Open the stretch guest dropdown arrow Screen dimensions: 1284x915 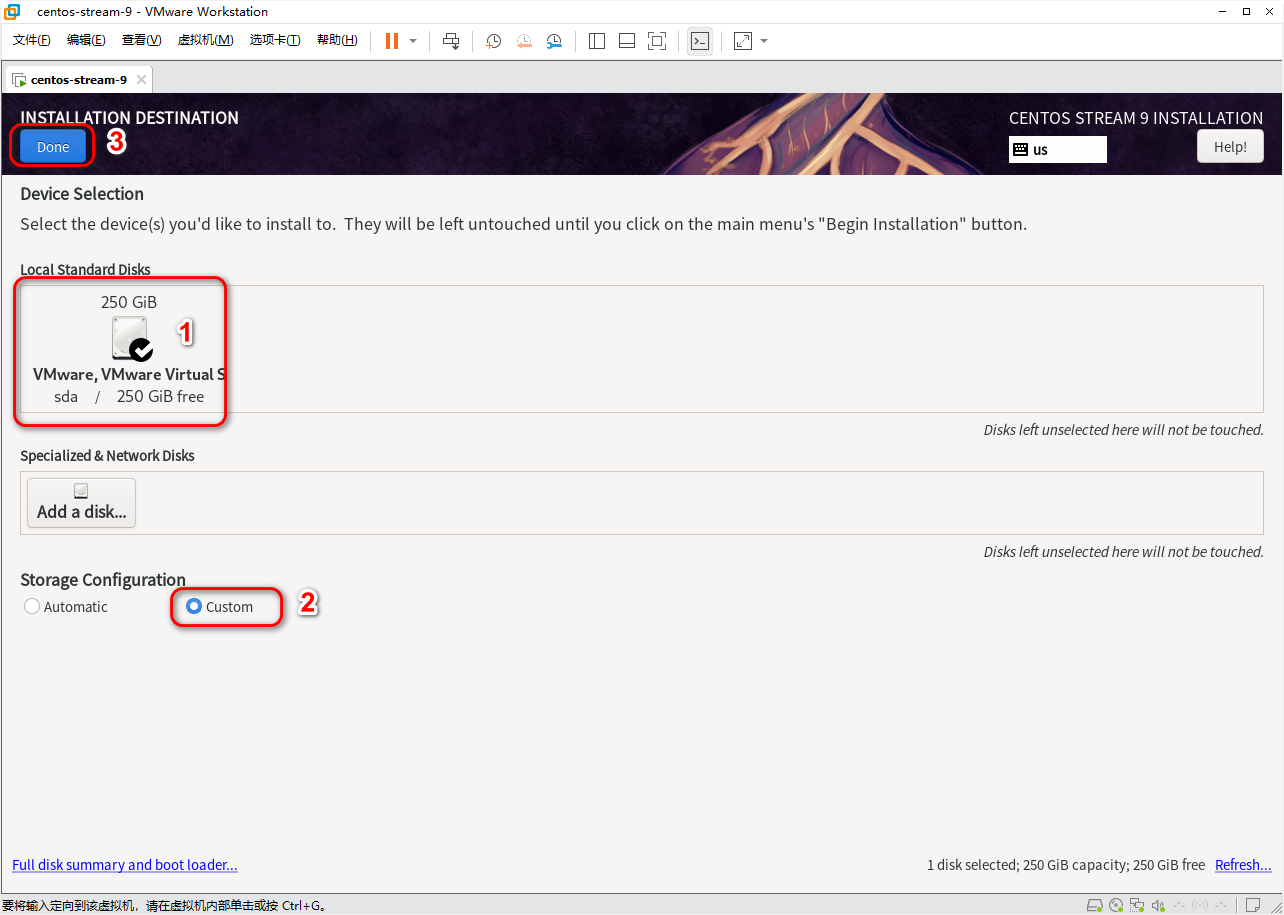(765, 41)
